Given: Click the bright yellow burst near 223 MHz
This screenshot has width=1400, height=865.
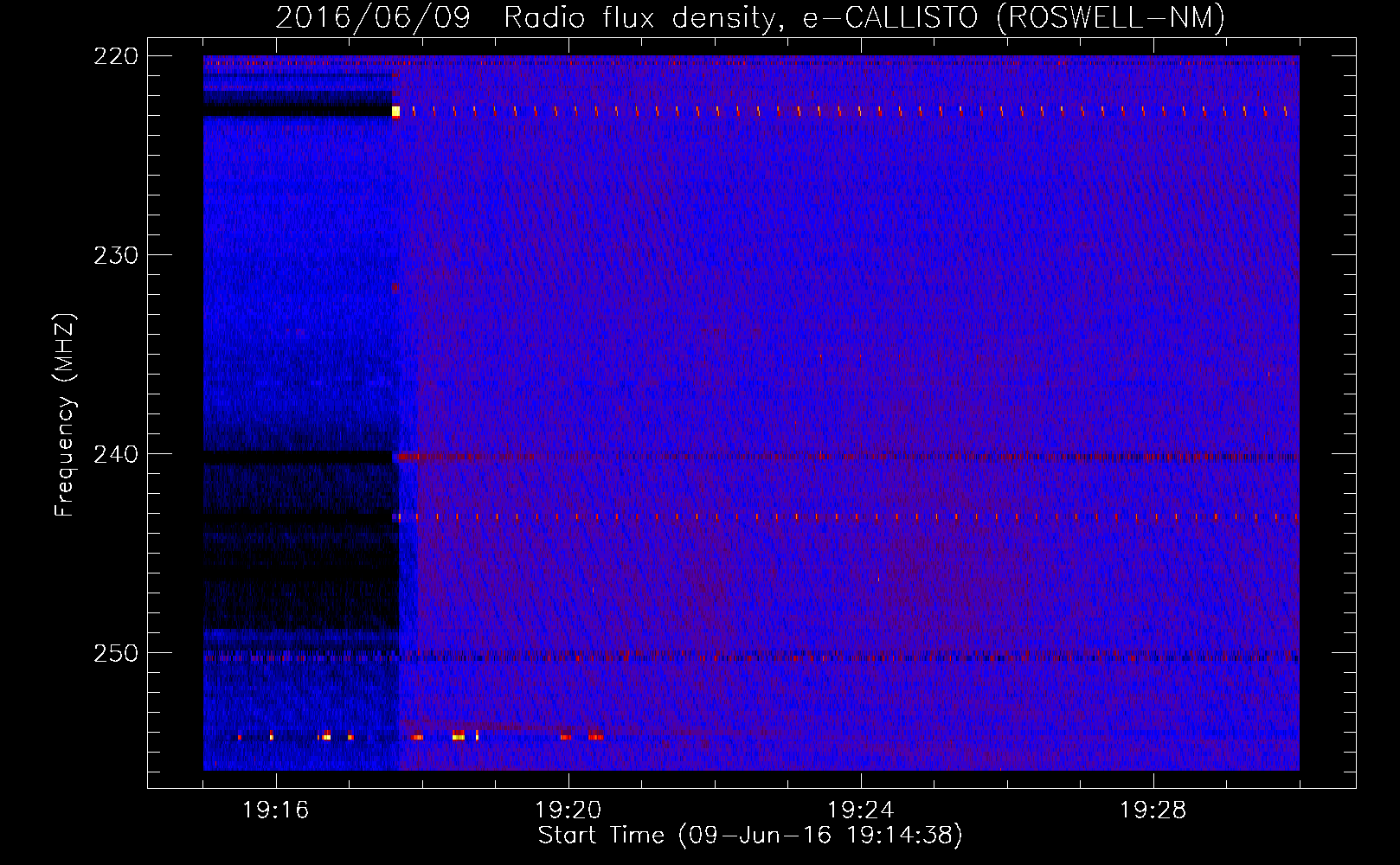Looking at the screenshot, I should 395,112.
